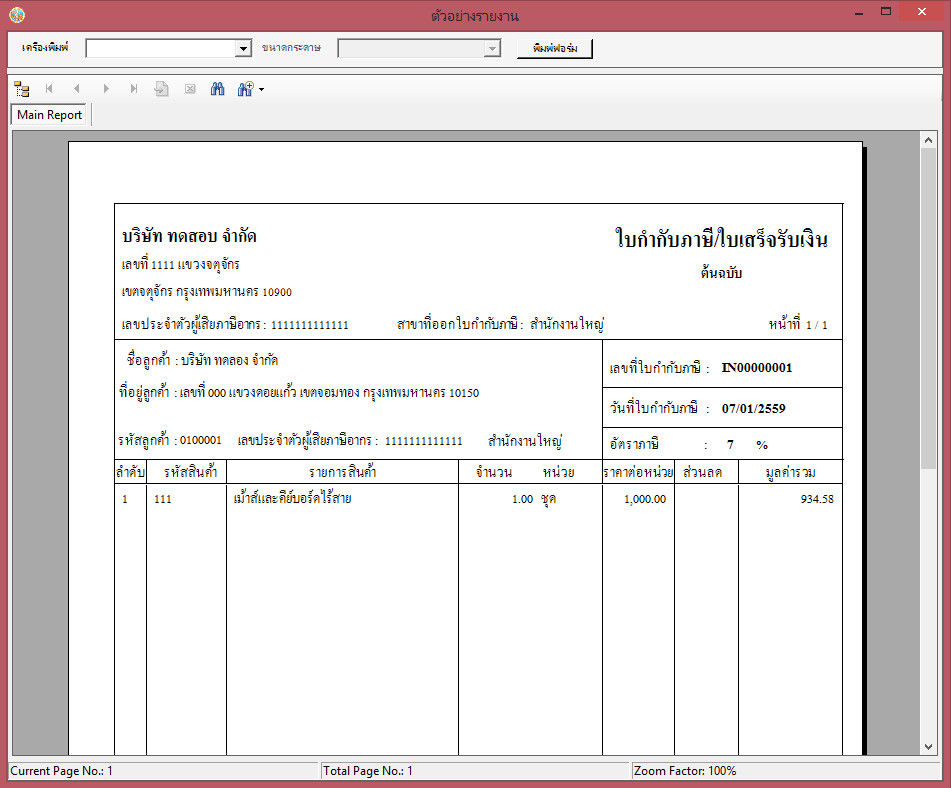Go to last page arrow icon
Screen dimensions: 951x788
[x=134, y=89]
